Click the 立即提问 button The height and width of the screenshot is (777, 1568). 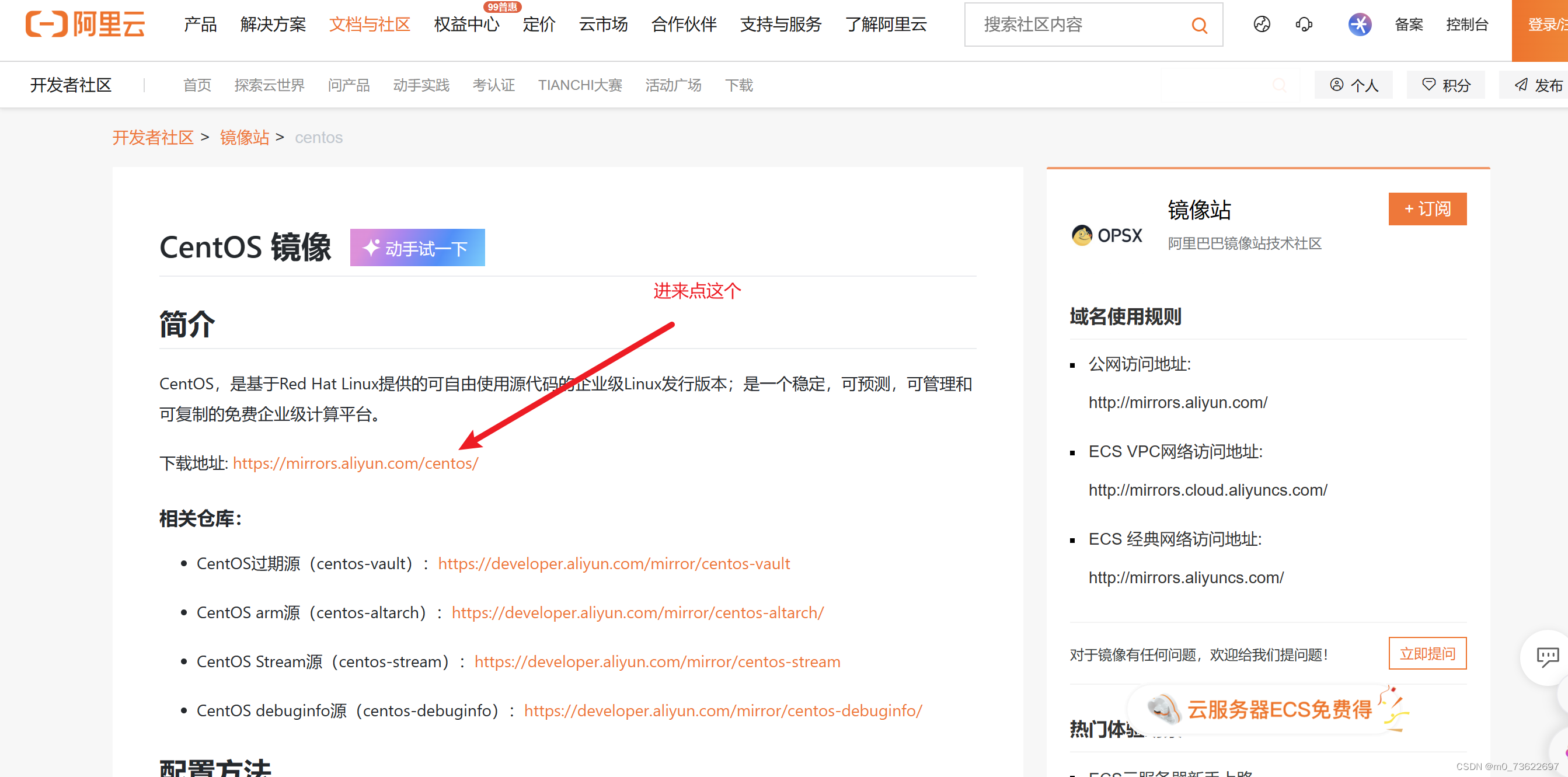point(1427,653)
